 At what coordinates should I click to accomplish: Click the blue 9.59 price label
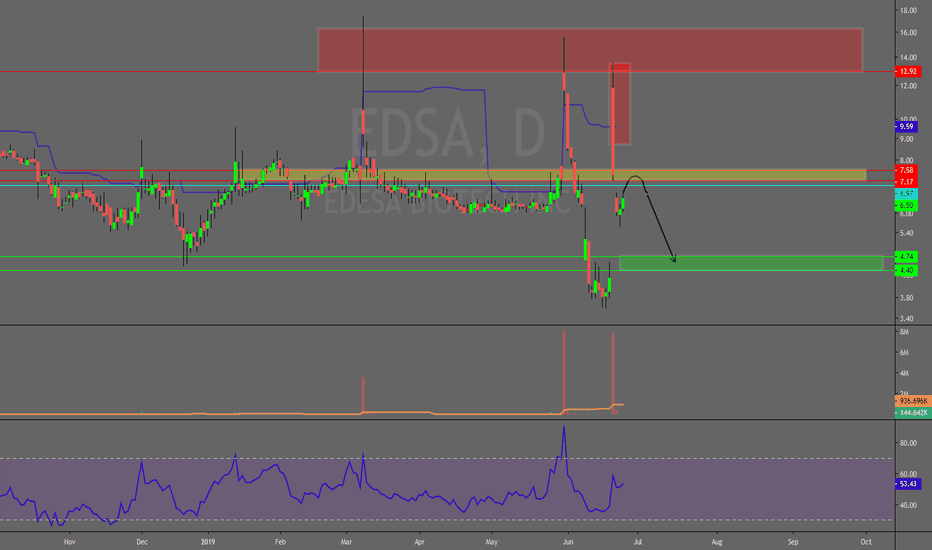tap(906, 127)
